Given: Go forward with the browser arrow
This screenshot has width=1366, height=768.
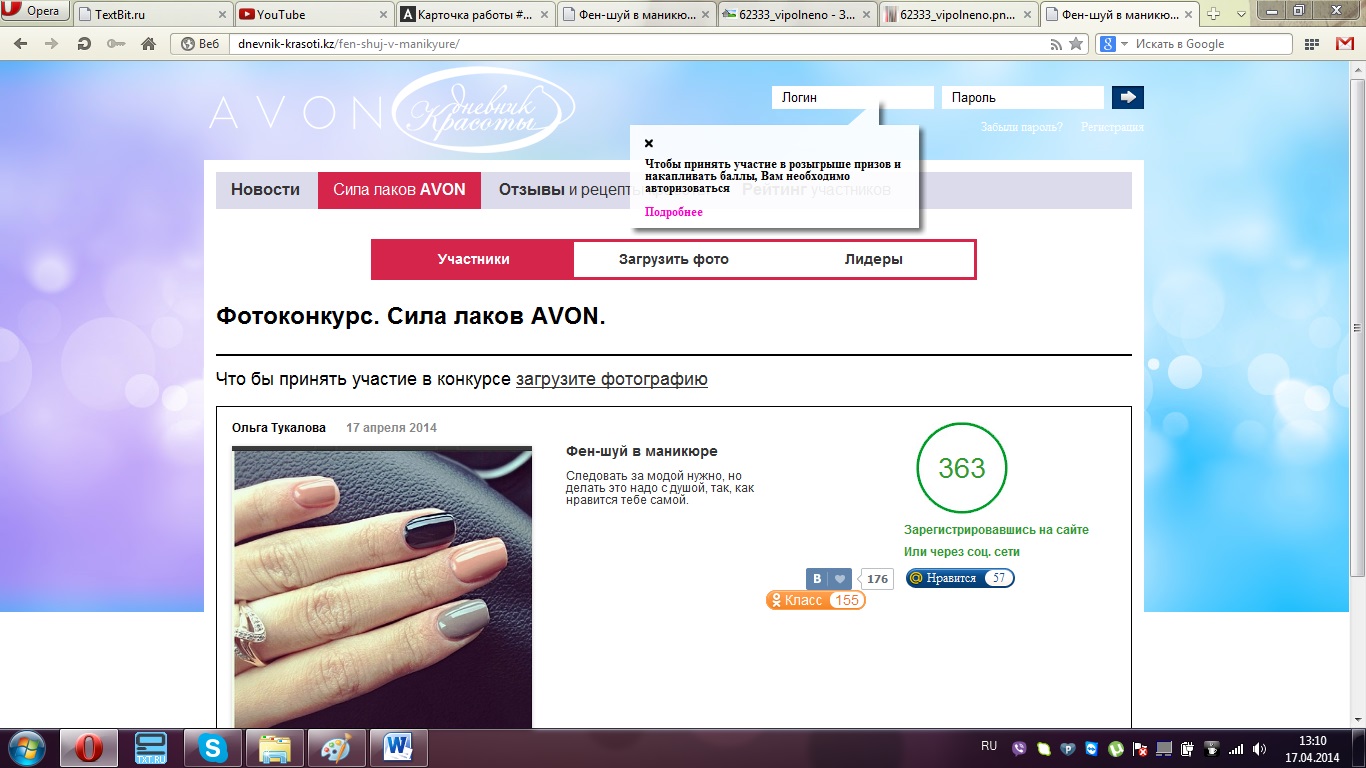Looking at the screenshot, I should (51, 44).
